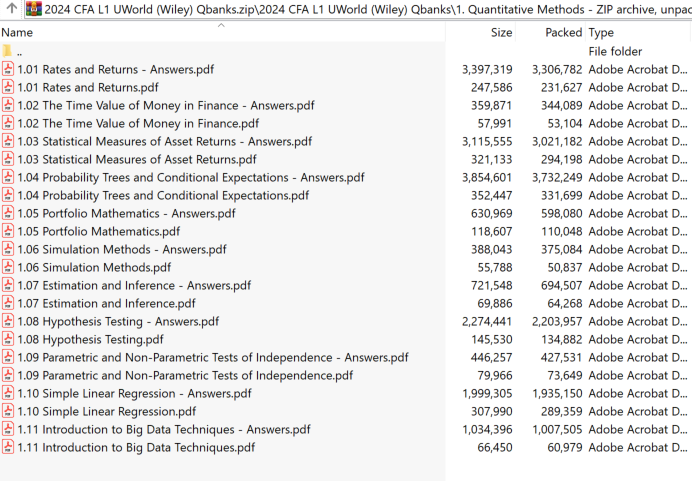The image size is (692, 481).
Task: Click the Type column header
Action: [x=601, y=33]
